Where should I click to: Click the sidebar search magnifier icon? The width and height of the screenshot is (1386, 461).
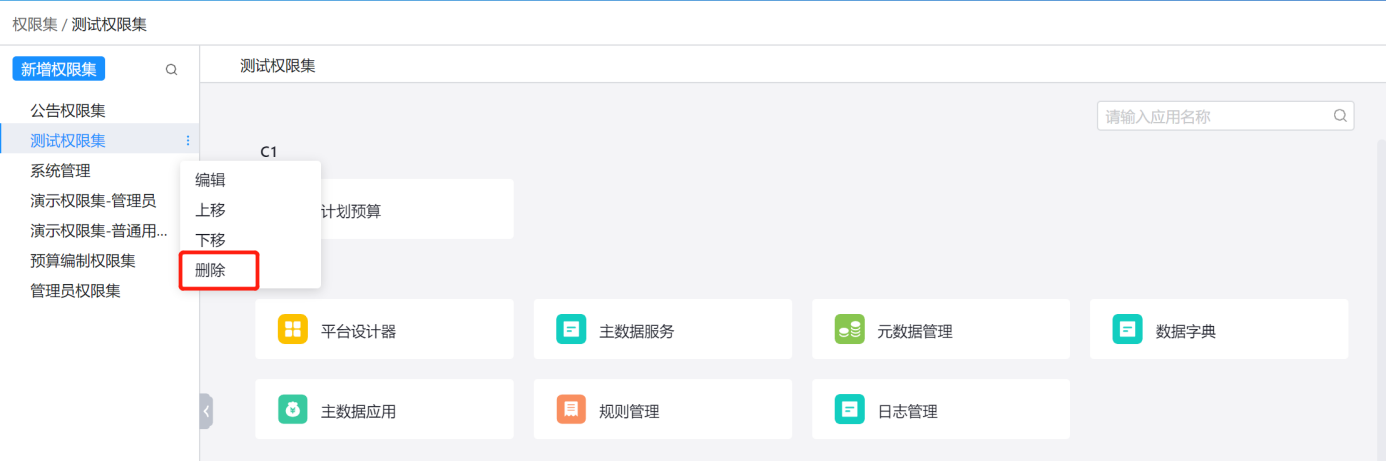(171, 70)
